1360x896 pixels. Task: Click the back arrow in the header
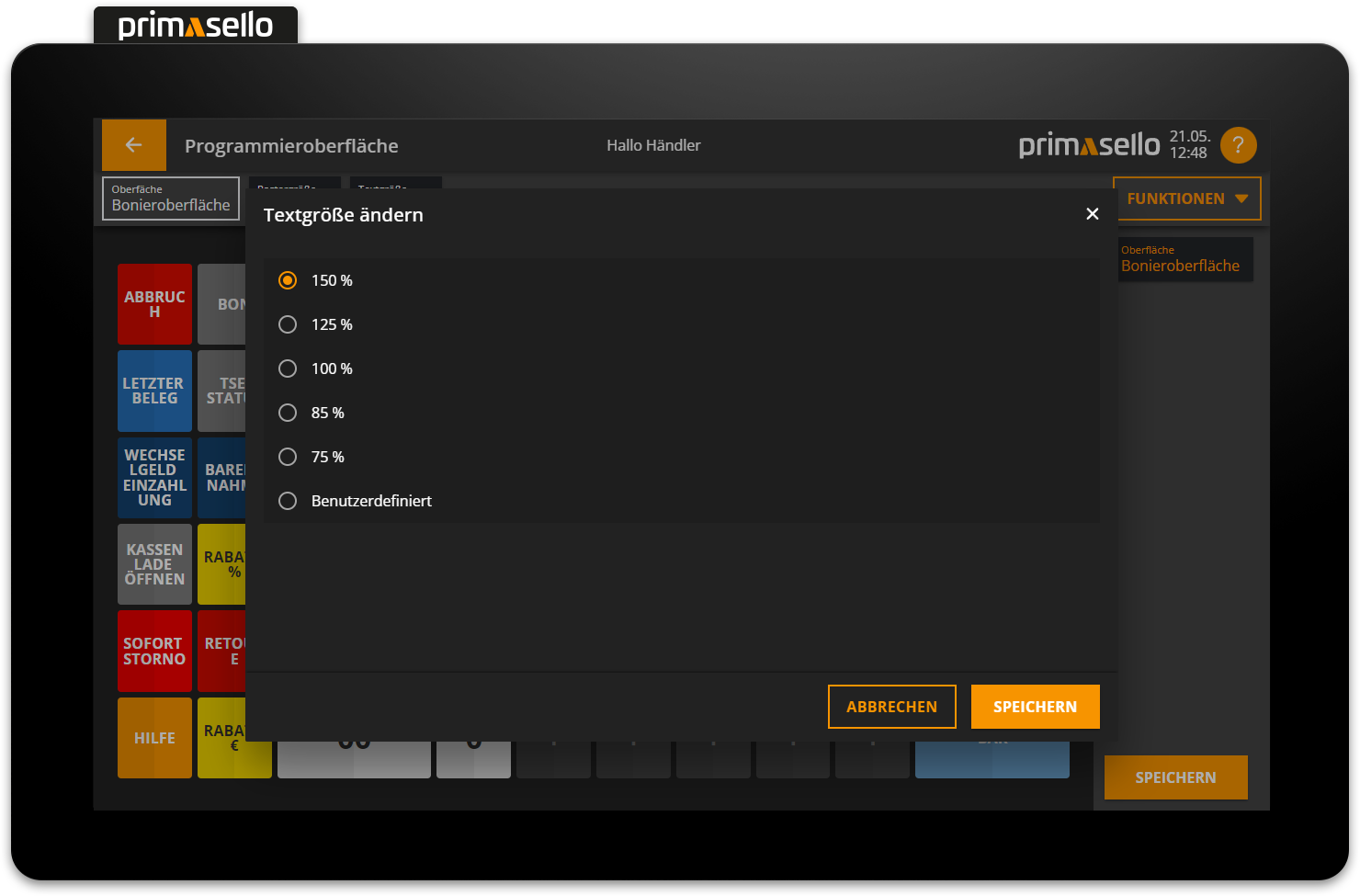tap(133, 144)
